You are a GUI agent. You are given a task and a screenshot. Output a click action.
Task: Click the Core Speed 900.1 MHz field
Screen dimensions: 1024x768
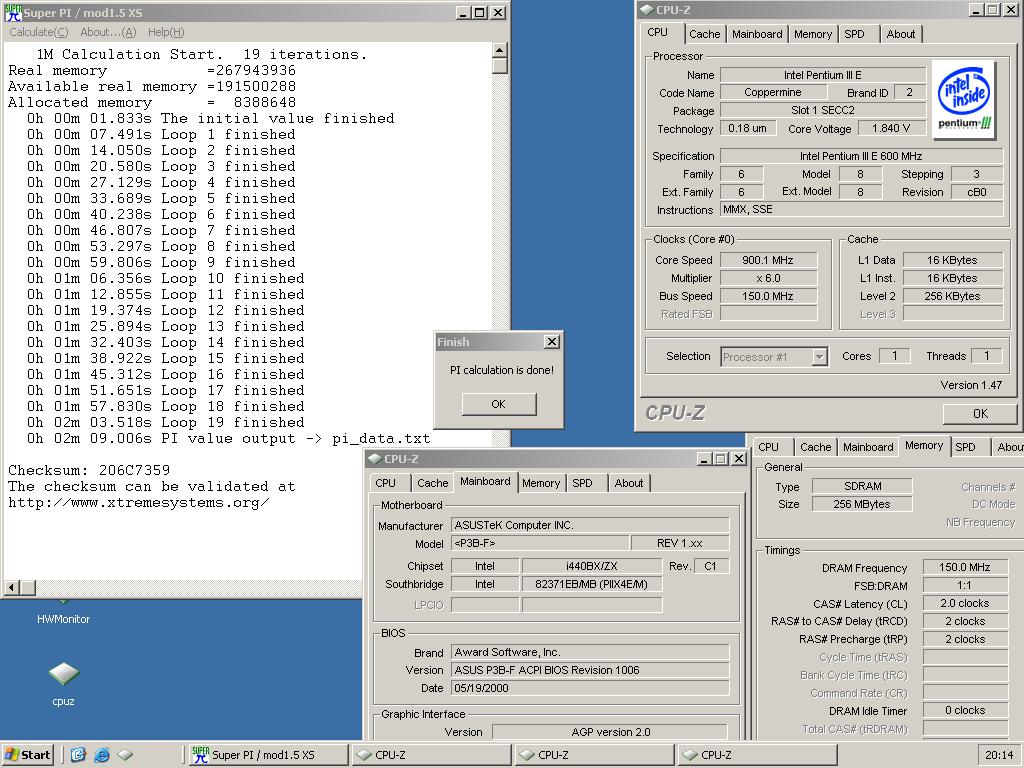tap(768, 260)
